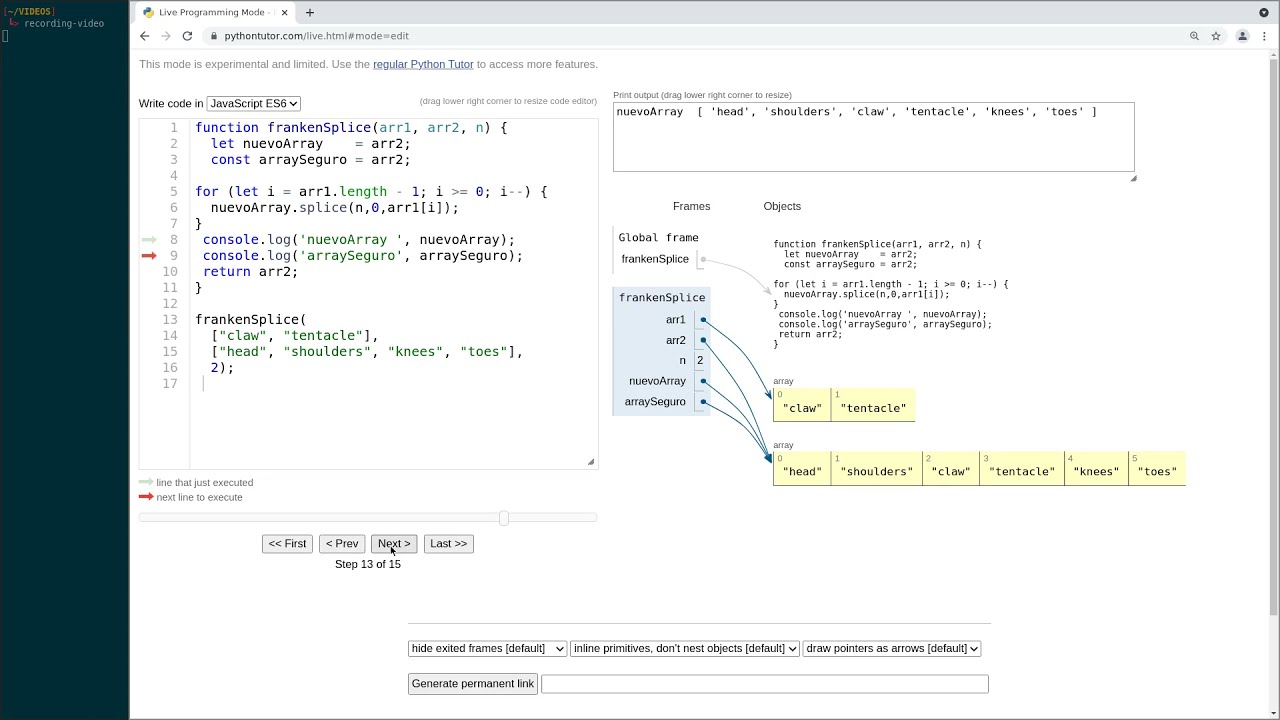Click the browser forward arrow
The width and height of the screenshot is (1280, 720).
point(166,36)
